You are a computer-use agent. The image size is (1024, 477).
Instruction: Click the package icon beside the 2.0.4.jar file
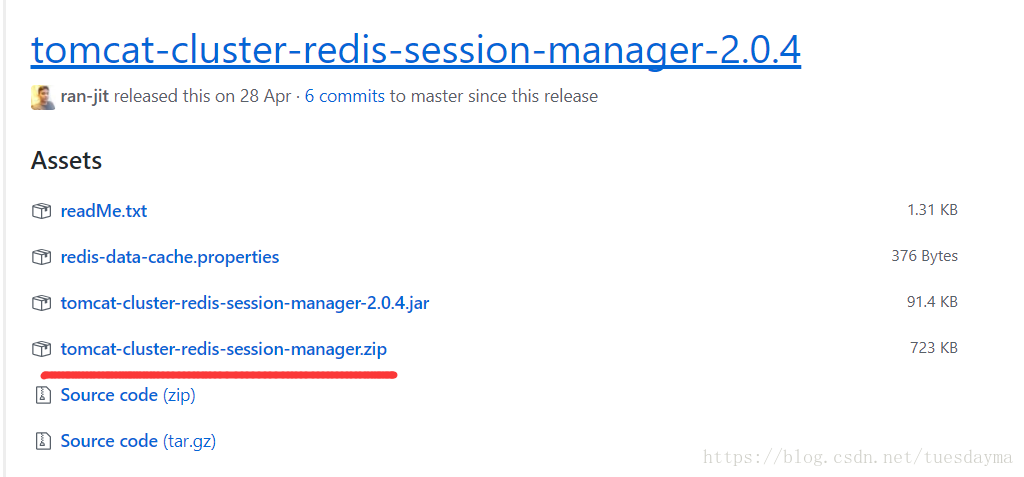tap(41, 303)
